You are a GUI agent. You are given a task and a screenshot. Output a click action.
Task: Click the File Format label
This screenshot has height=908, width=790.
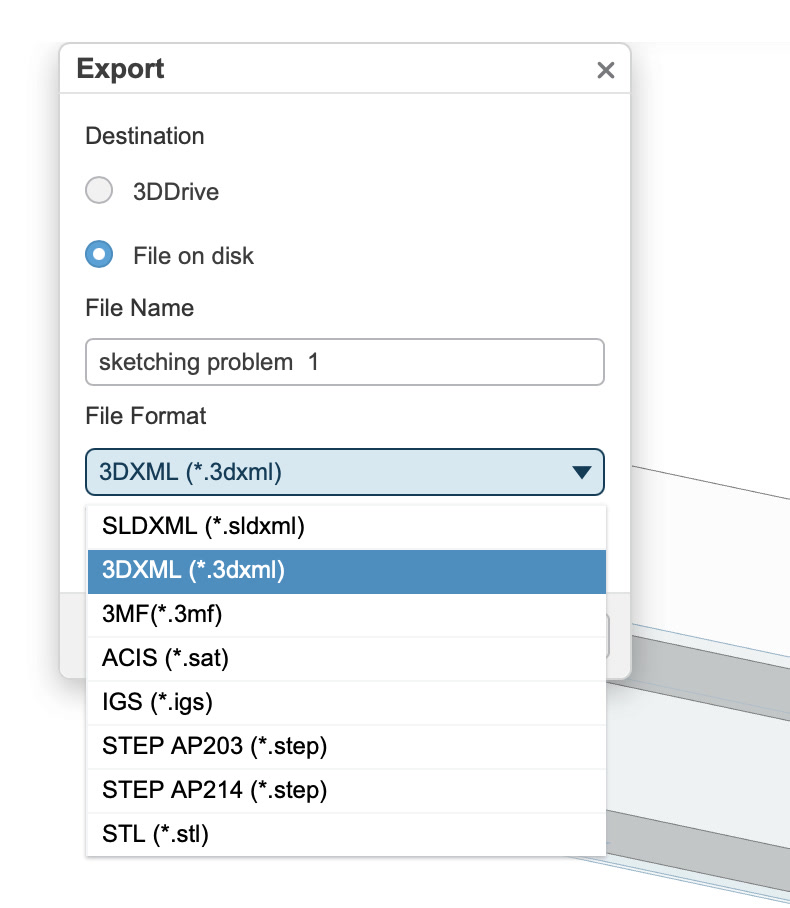point(146,414)
